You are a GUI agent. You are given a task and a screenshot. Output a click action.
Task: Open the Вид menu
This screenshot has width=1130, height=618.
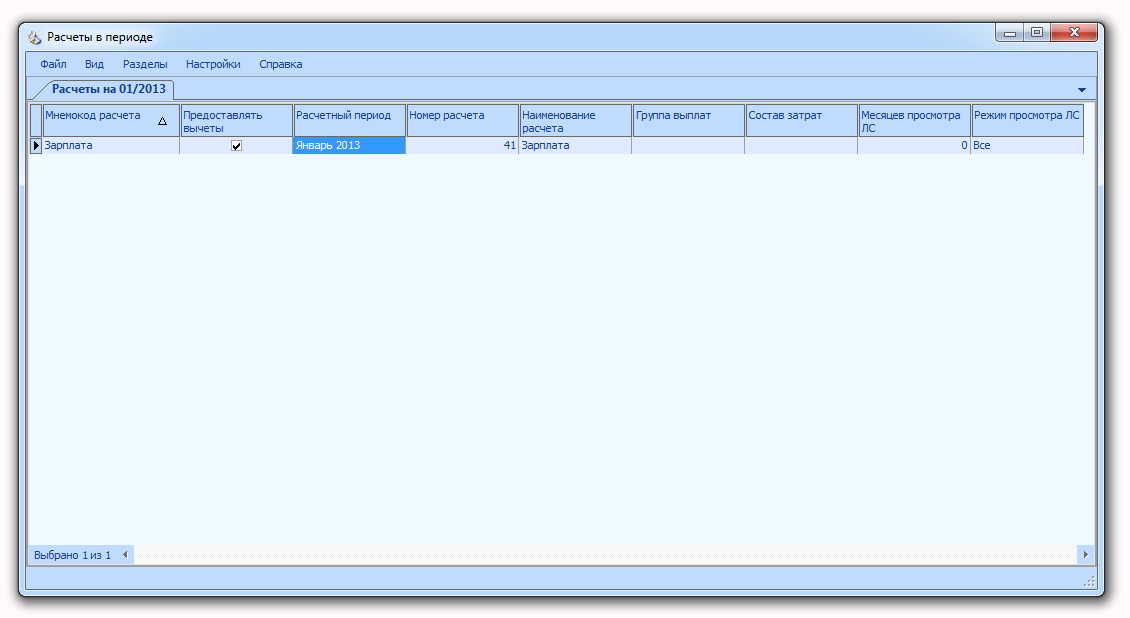[x=94, y=64]
